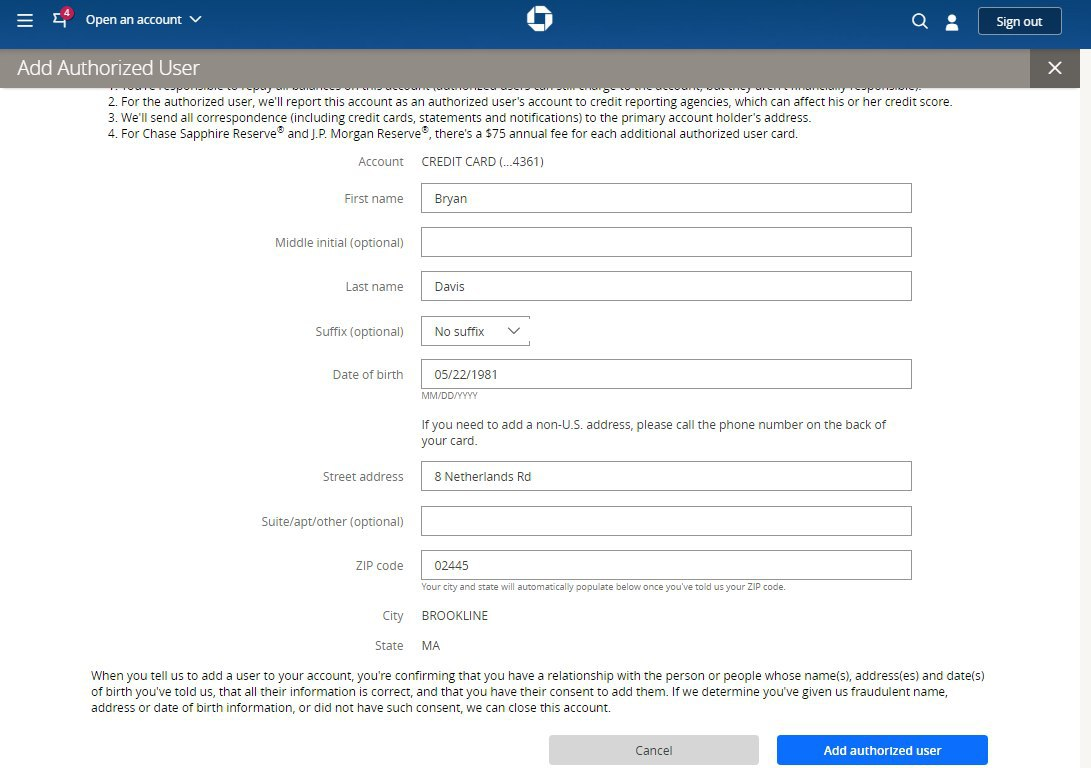The image size is (1091, 768).
Task: Click the empty Suite/apt/other field
Action: [666, 521]
